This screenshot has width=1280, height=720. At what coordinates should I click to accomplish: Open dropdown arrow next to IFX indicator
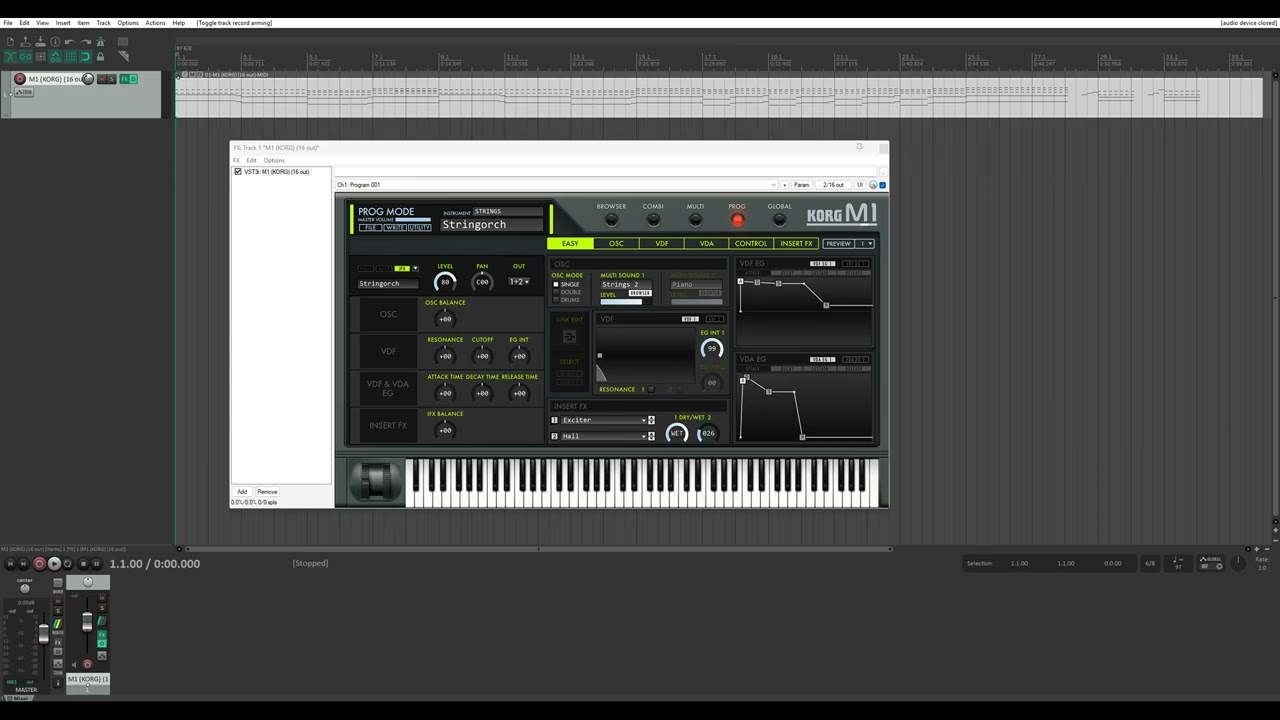(x=415, y=268)
